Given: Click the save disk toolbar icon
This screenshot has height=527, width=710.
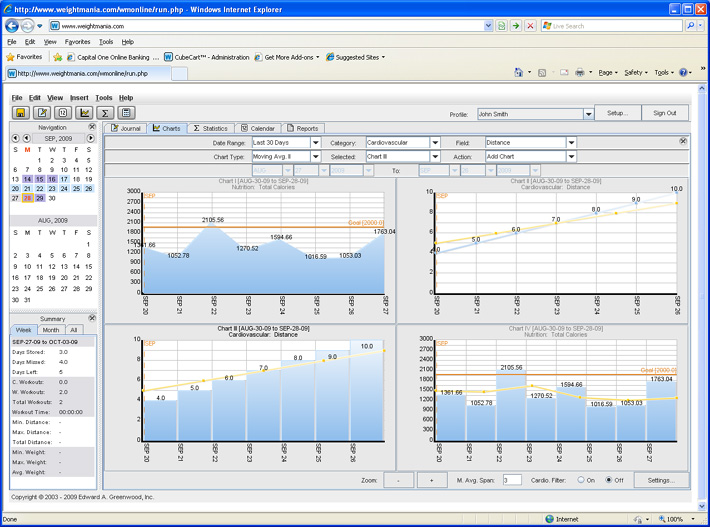Looking at the screenshot, I should (x=20, y=113).
